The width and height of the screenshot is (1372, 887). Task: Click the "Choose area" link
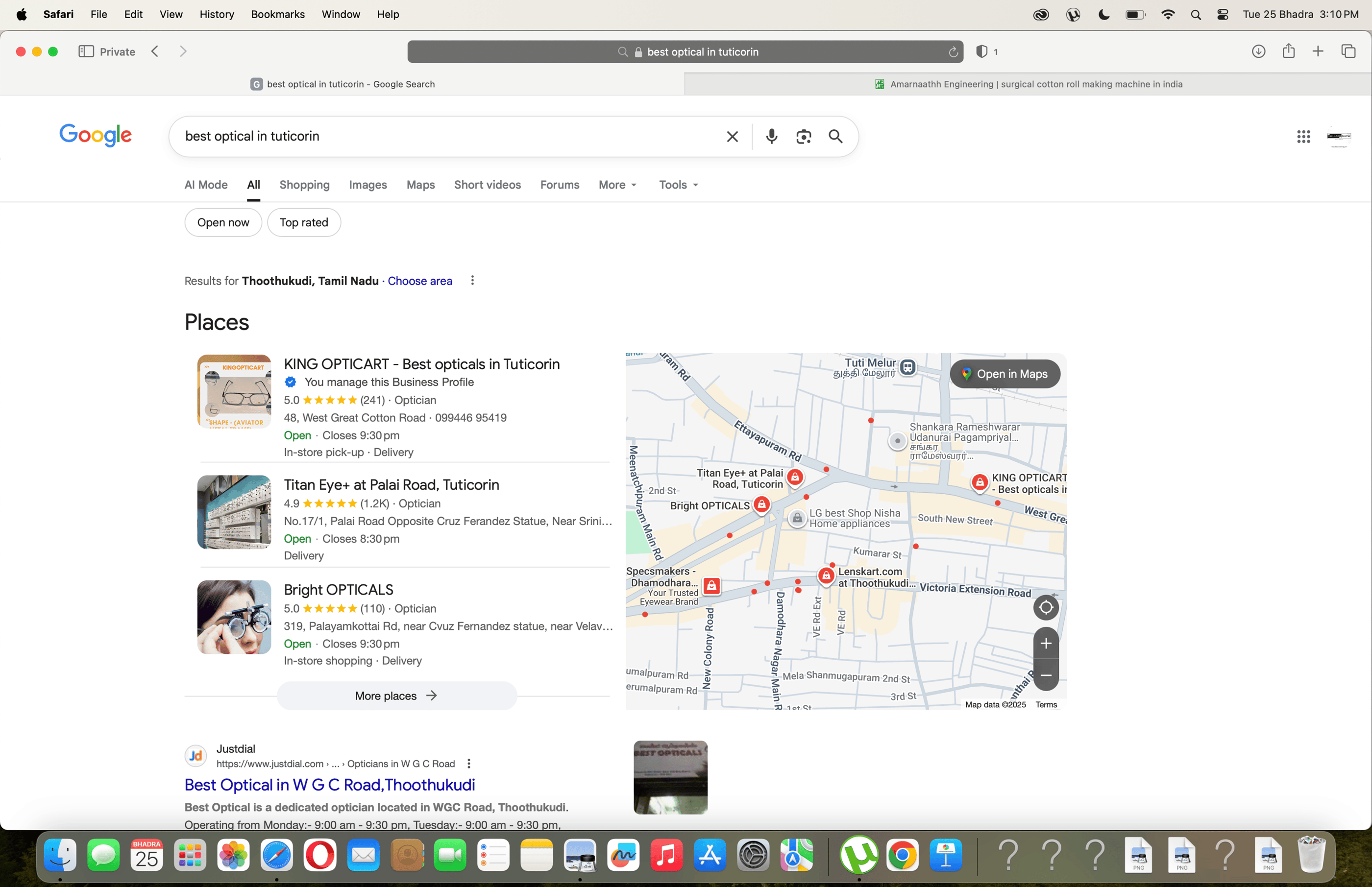tap(419, 281)
